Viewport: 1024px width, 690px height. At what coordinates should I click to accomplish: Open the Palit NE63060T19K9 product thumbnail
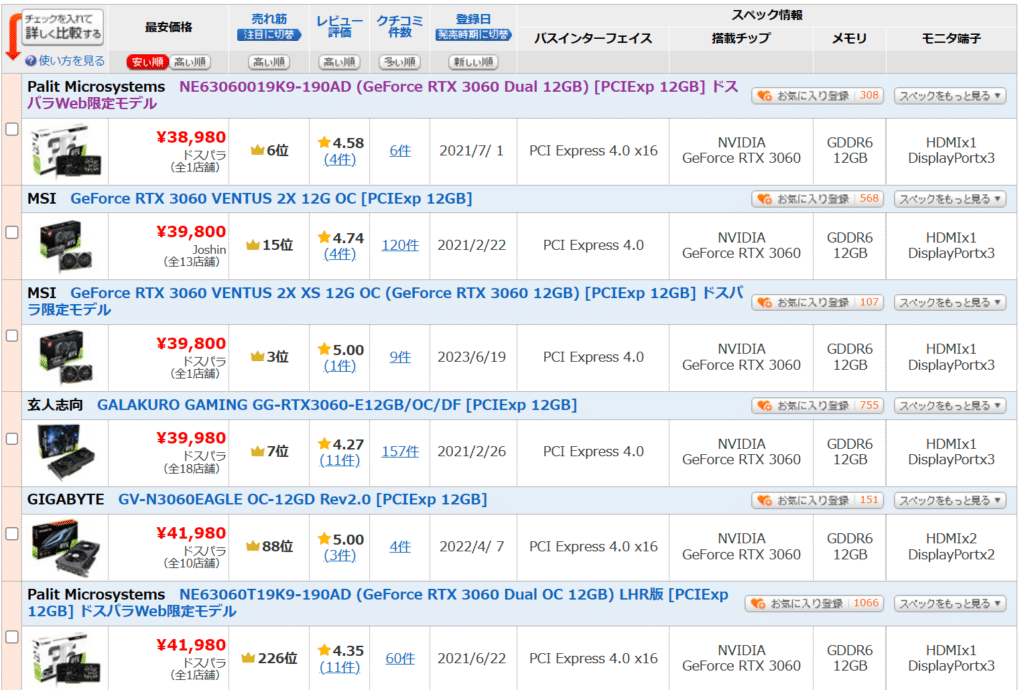66,659
